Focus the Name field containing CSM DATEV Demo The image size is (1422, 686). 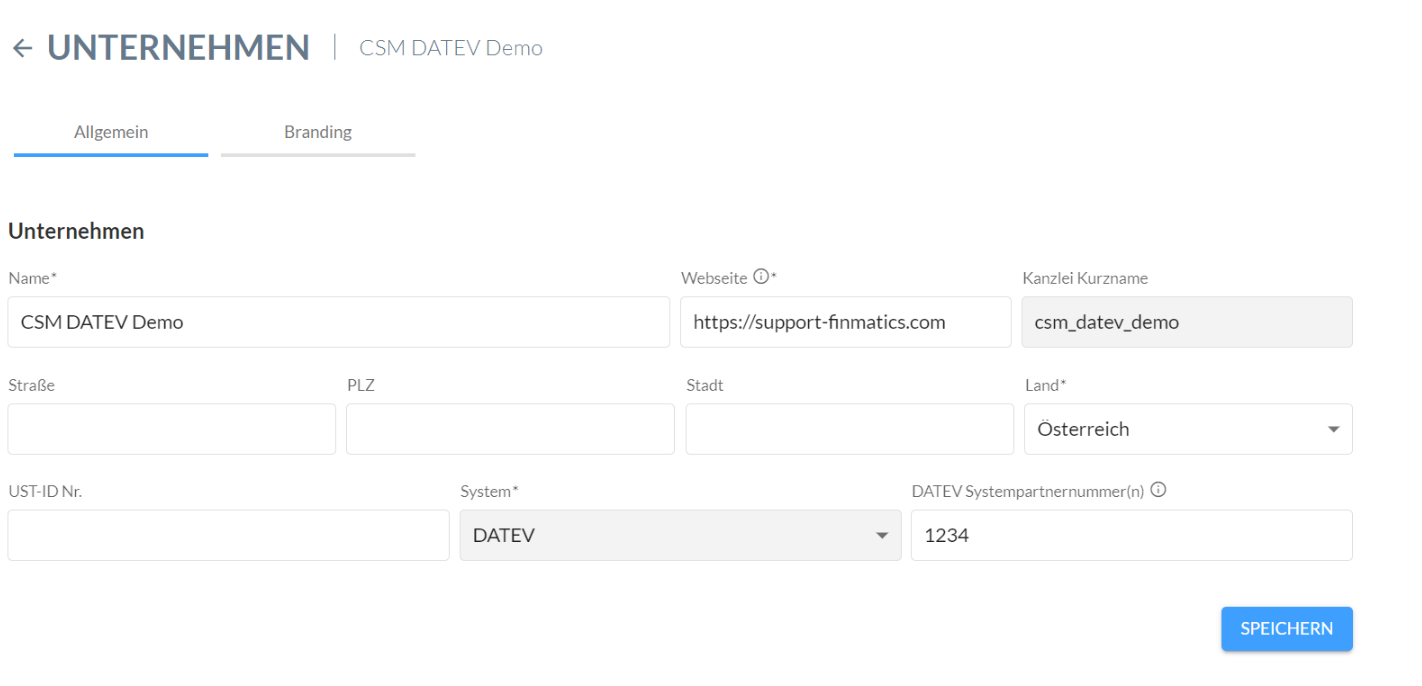click(x=339, y=322)
